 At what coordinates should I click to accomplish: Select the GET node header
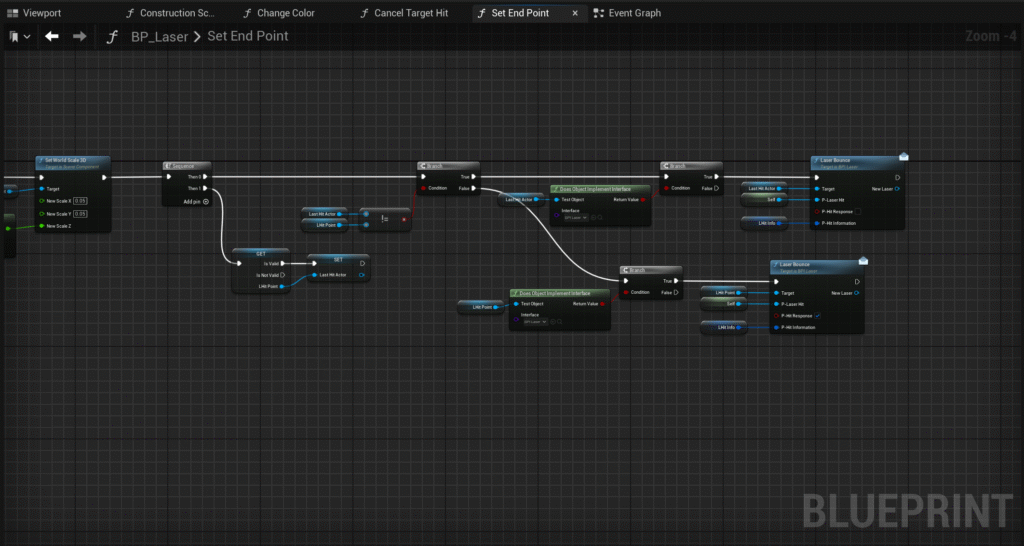pos(261,253)
